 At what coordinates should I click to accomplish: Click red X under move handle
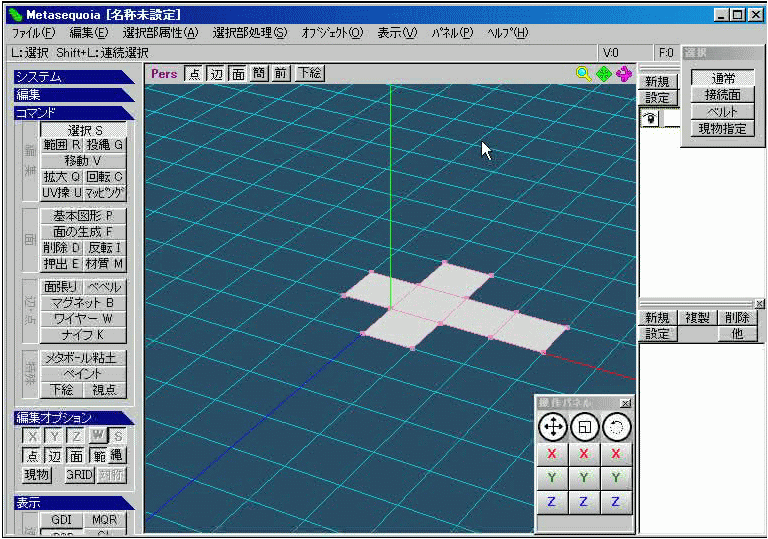click(x=552, y=454)
